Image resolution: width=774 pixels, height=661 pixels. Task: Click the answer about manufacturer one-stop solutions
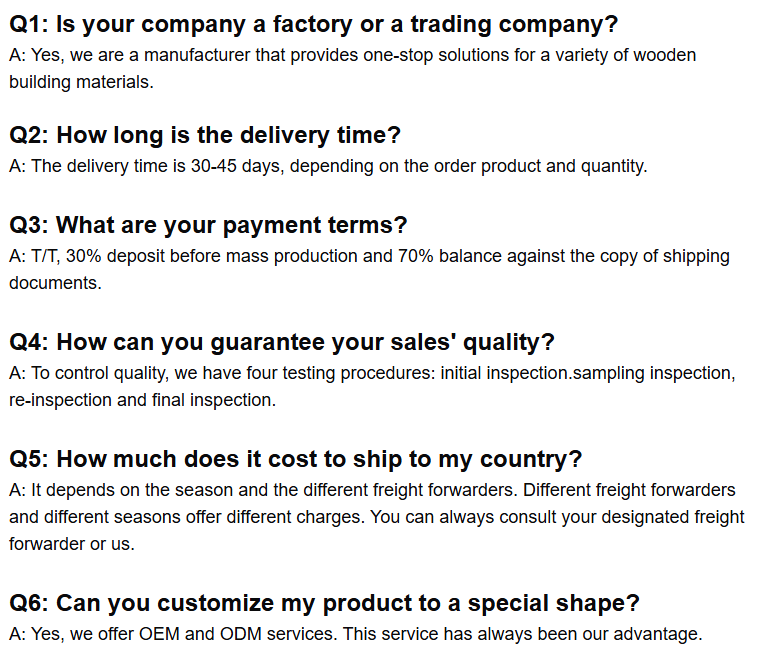[352, 69]
